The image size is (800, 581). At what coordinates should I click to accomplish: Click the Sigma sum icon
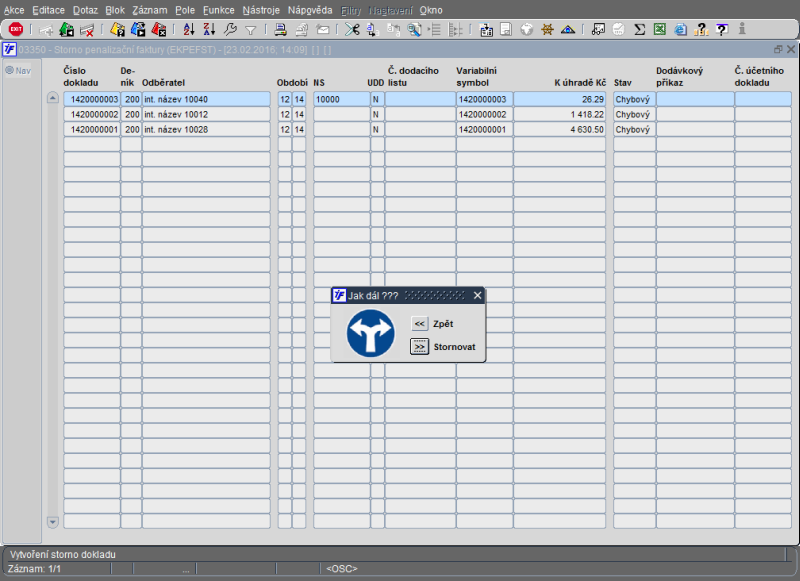tap(640, 29)
